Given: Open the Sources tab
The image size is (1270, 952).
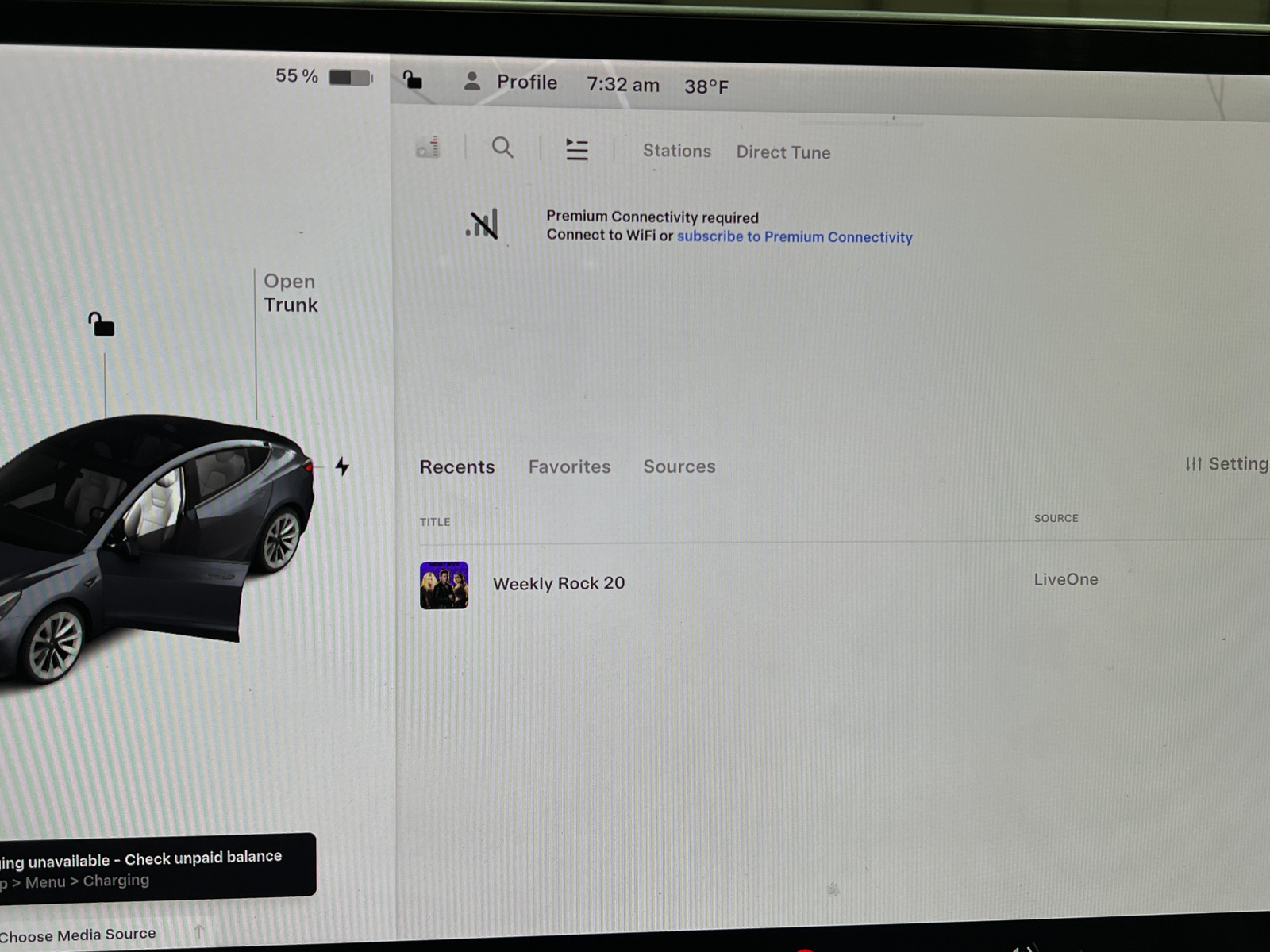Looking at the screenshot, I should [679, 467].
